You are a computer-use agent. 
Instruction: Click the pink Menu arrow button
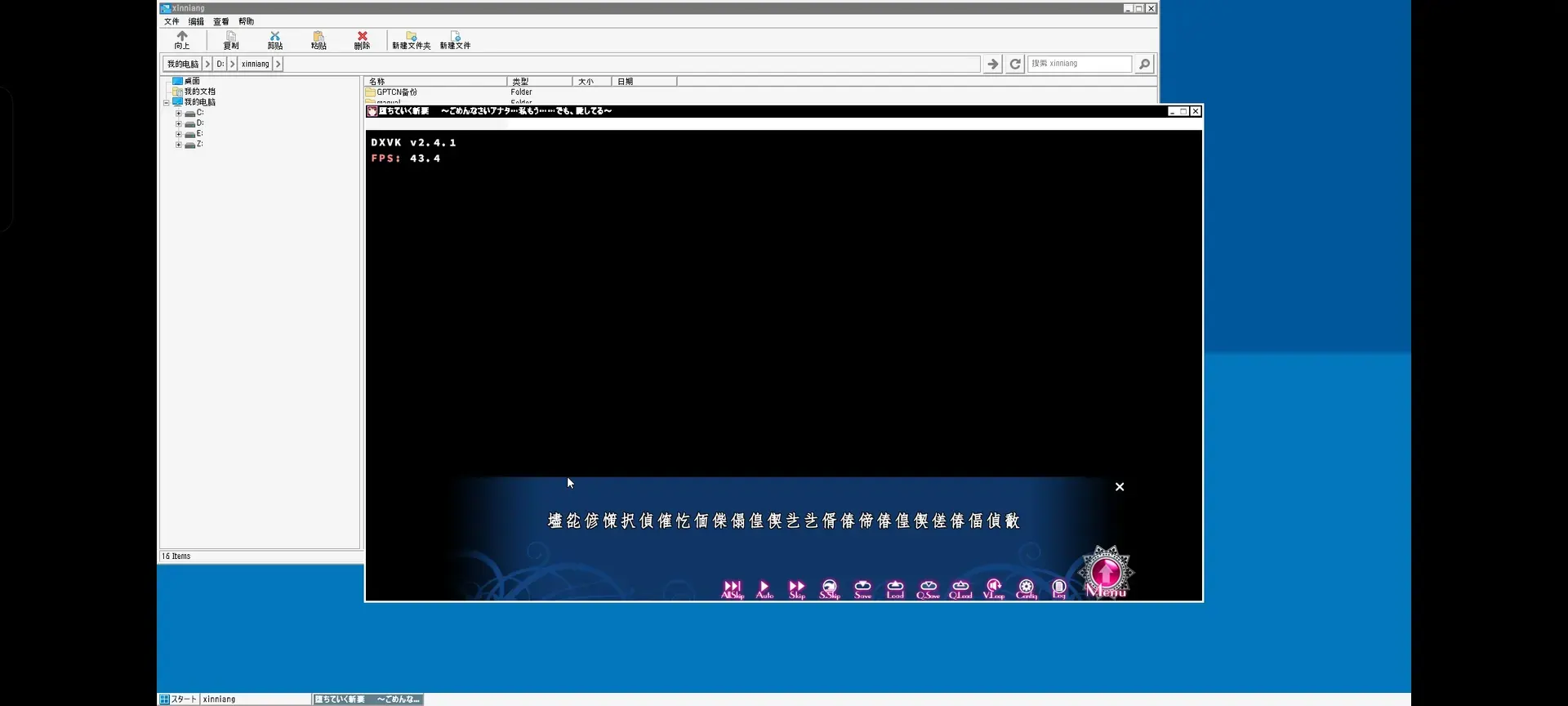(1107, 572)
